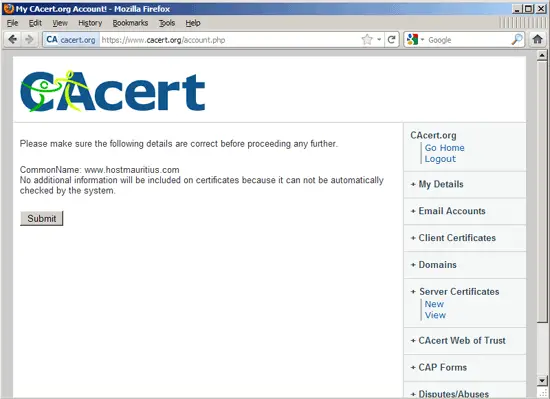
Task: Minimize the Firefox window
Action: pyautogui.click(x=516, y=9)
